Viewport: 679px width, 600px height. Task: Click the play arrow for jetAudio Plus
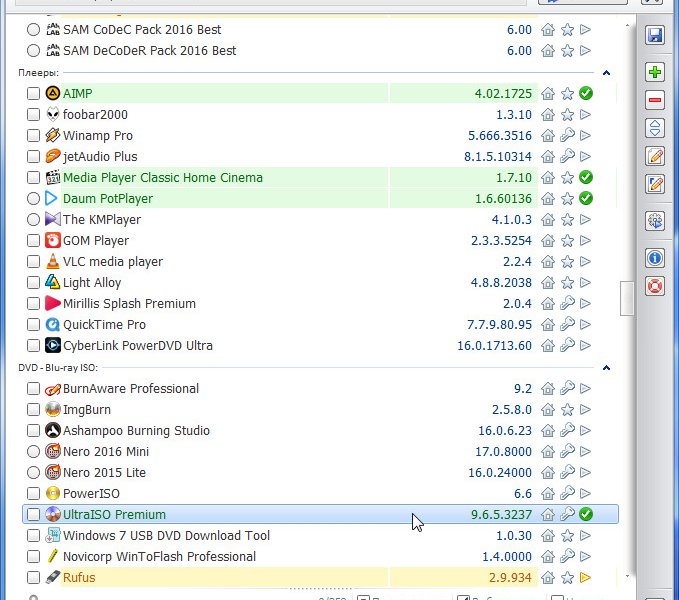coord(585,156)
